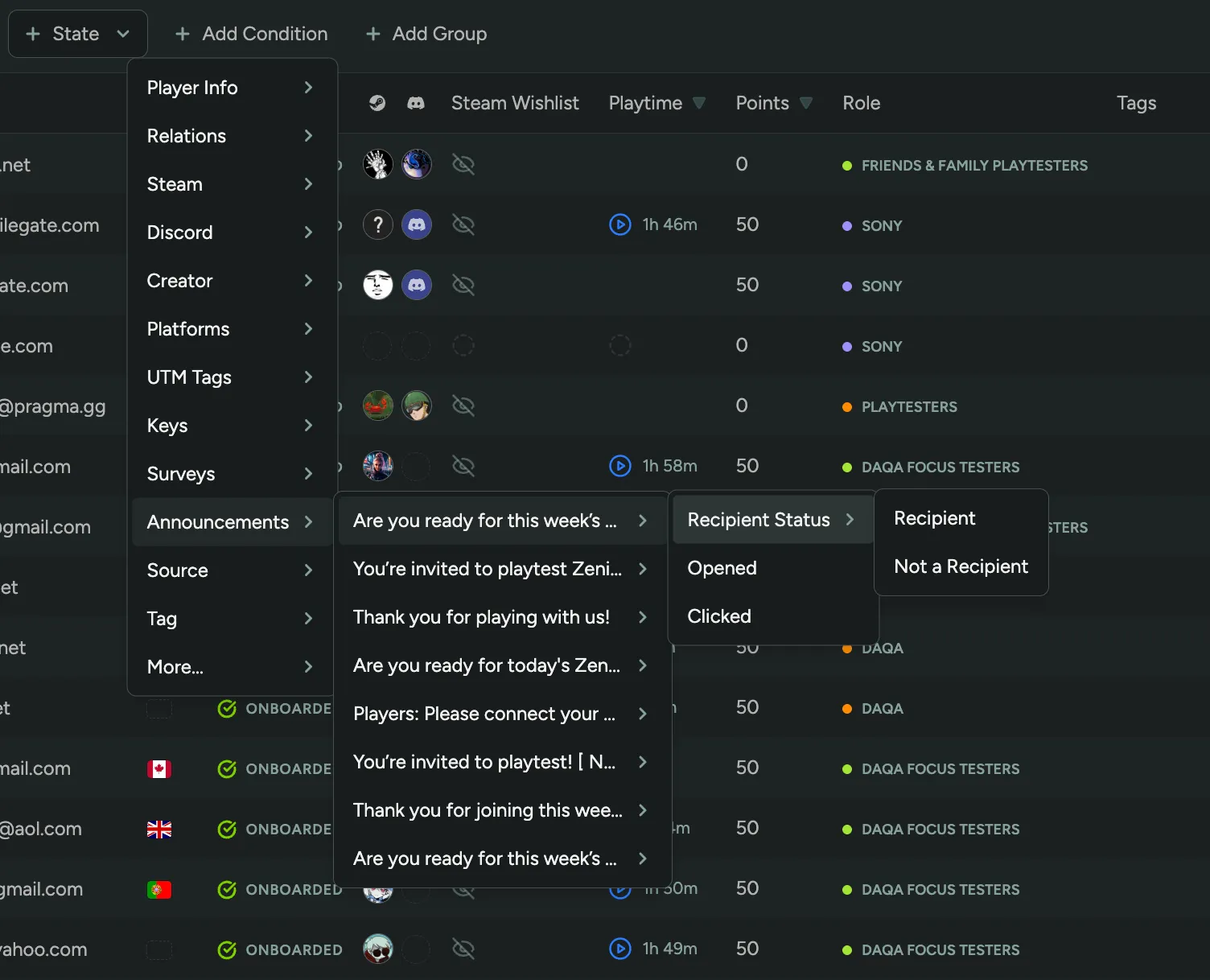1210x980 pixels.
Task: Select Not a Recipient option
Action: 961,566
